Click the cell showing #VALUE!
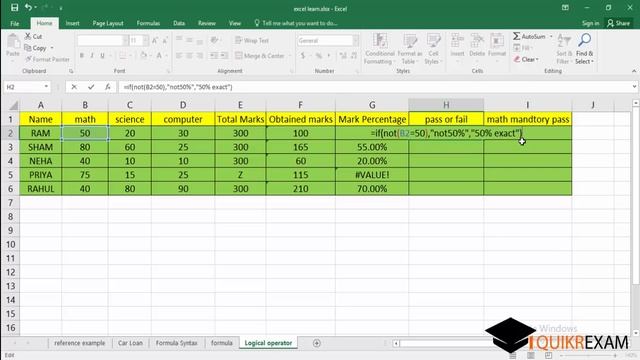640x360 pixels. [x=372, y=175]
